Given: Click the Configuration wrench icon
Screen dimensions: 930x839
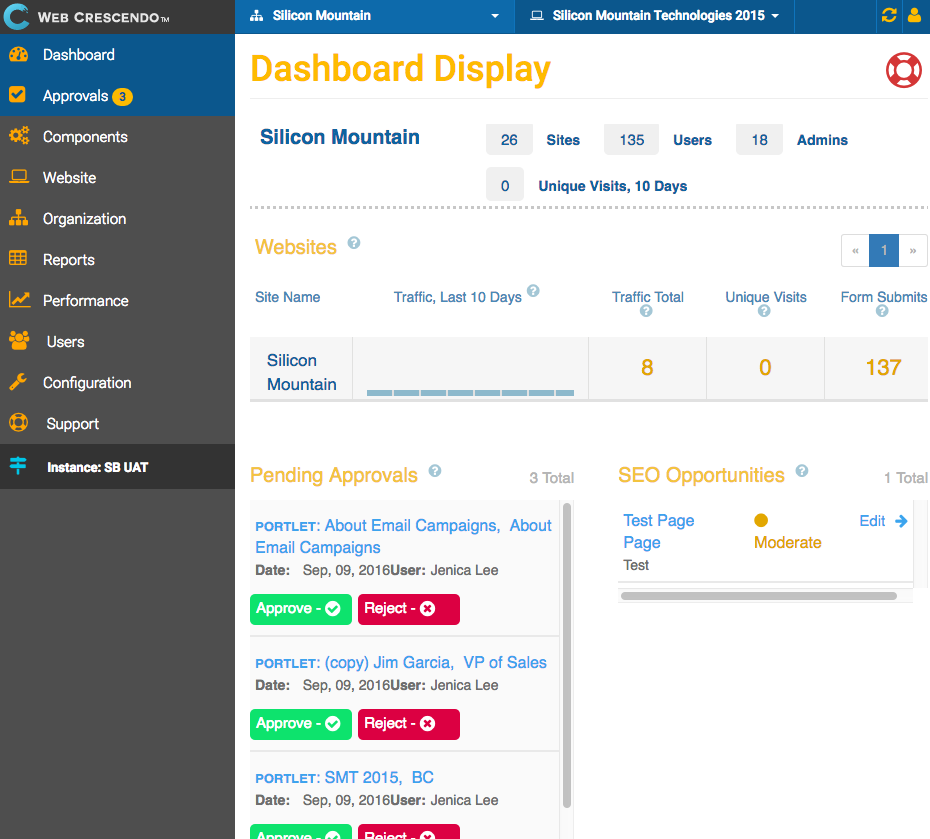Looking at the screenshot, I should point(18,382).
